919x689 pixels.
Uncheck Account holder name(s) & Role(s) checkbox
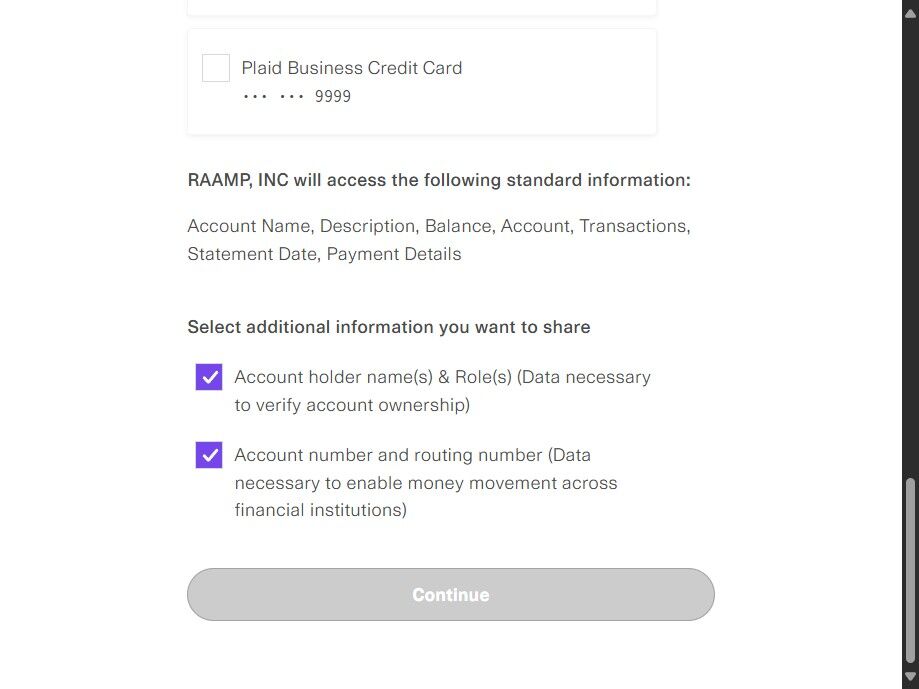click(209, 377)
